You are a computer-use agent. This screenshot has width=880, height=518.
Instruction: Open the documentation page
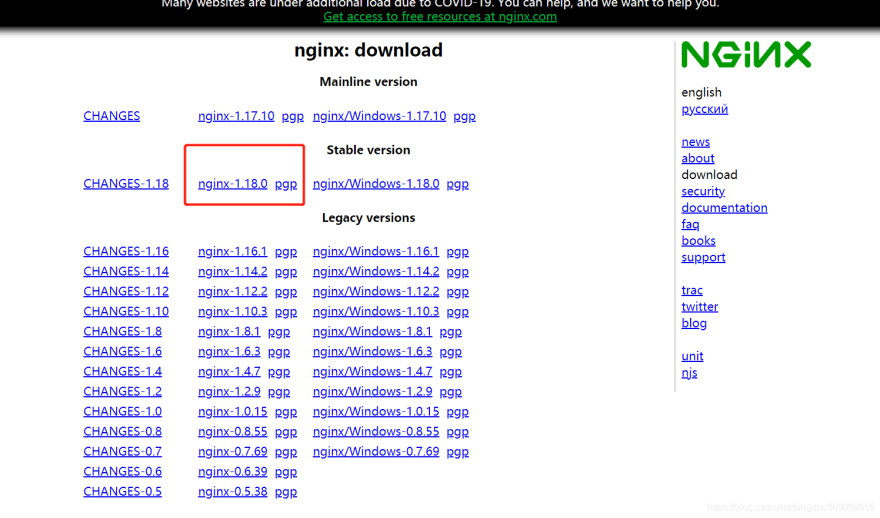tap(725, 208)
